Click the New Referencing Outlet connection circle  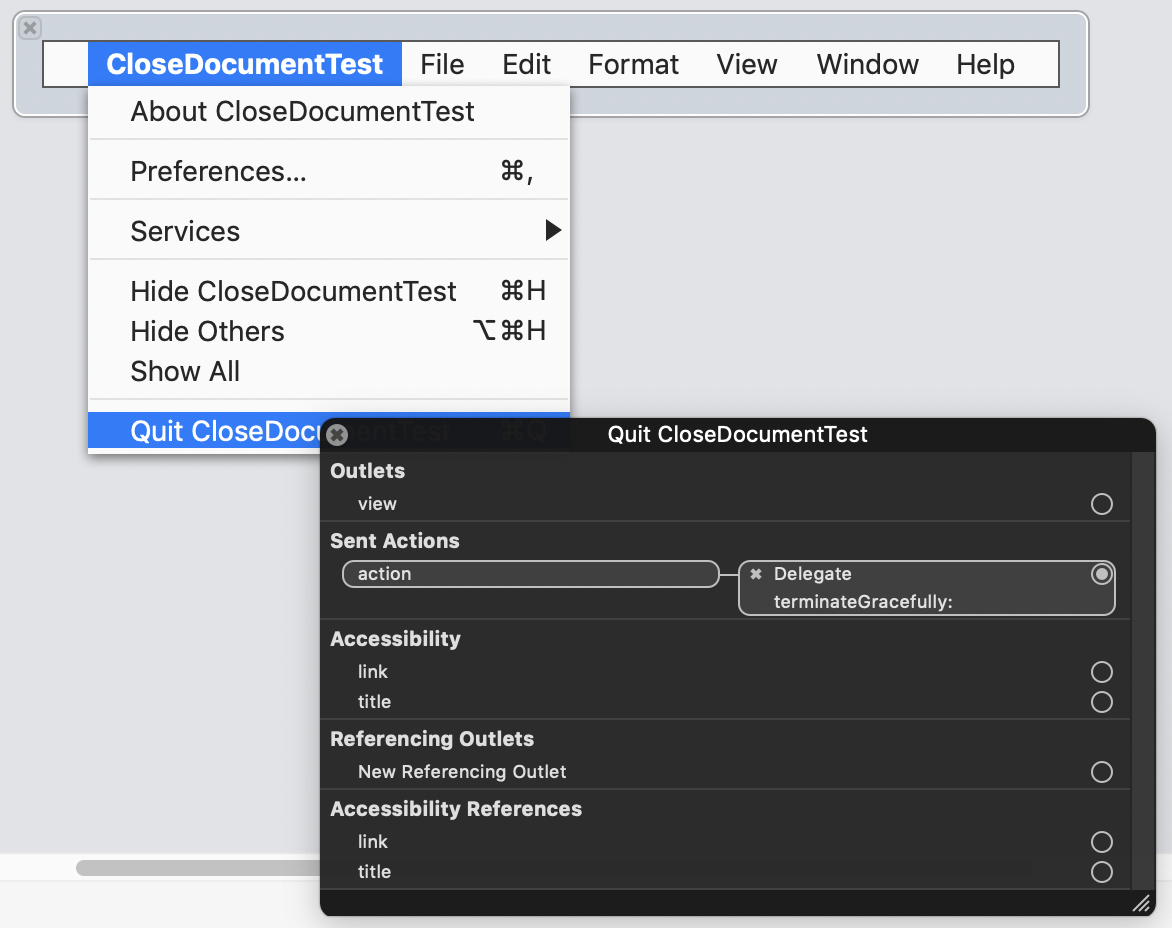tap(1101, 772)
